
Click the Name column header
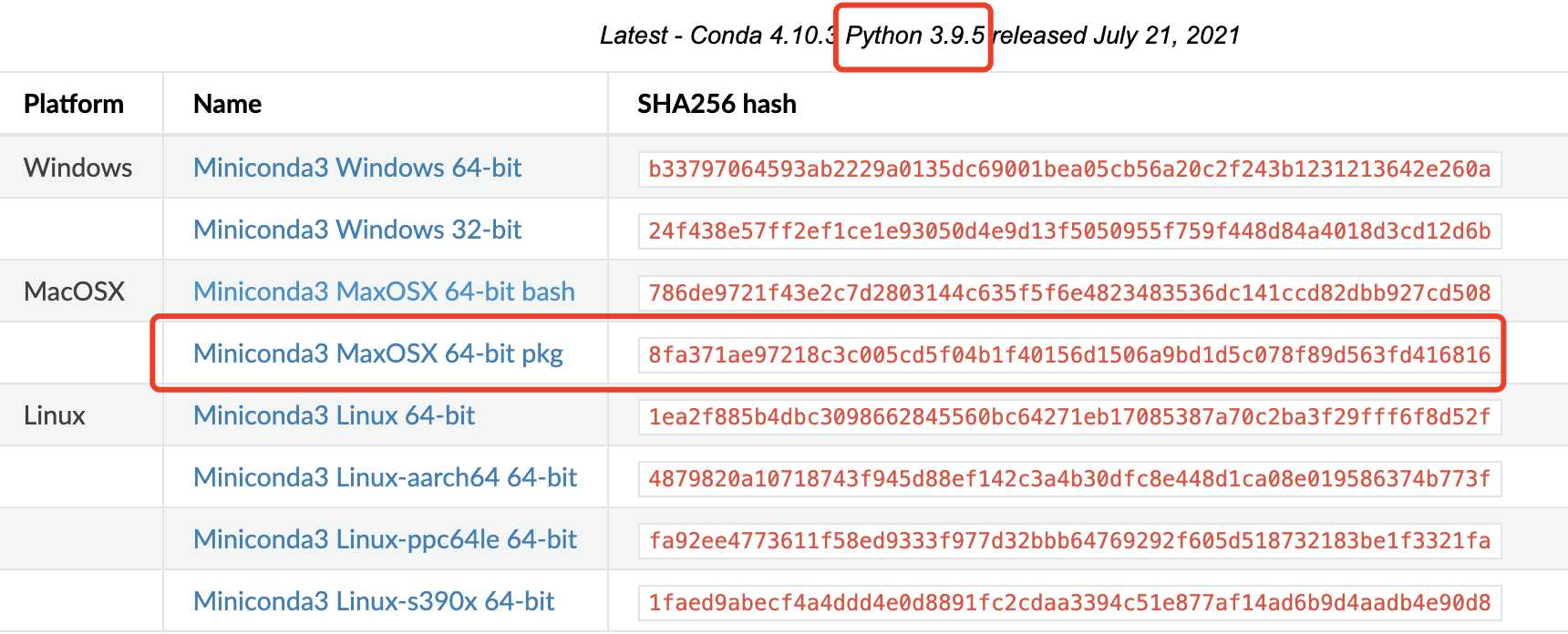[x=226, y=104]
